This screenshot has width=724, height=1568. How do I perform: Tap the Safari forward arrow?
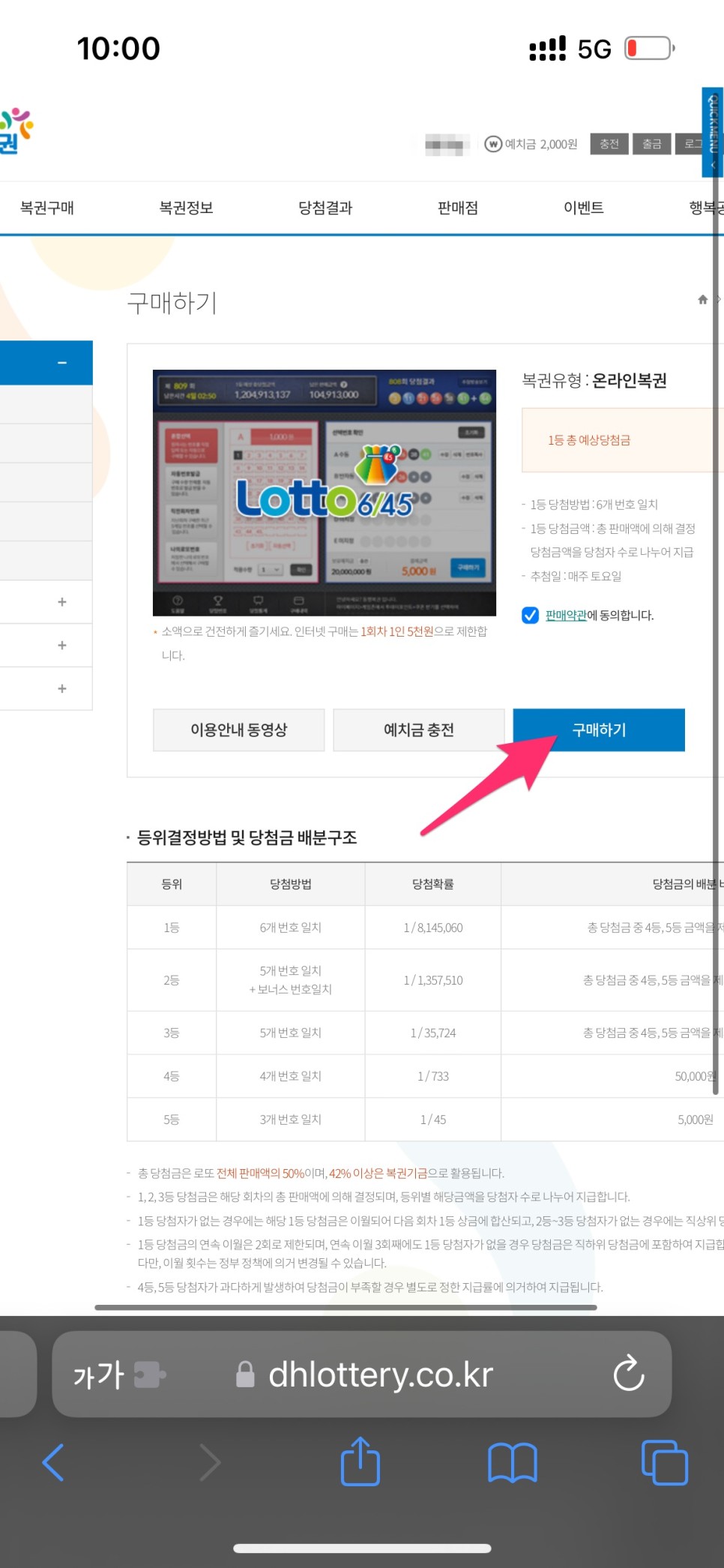tap(210, 1462)
